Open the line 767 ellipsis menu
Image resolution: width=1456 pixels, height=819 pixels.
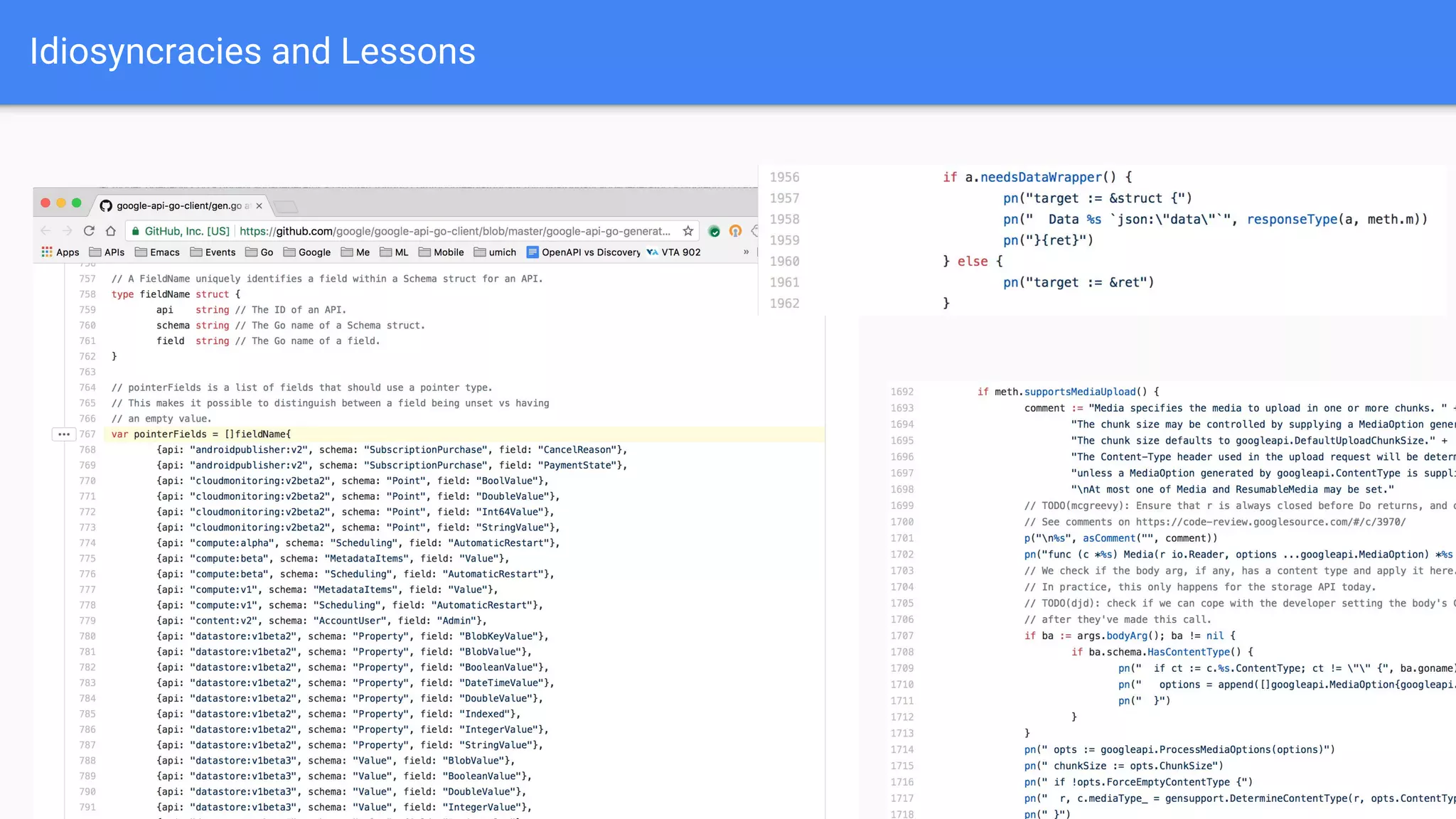point(63,434)
